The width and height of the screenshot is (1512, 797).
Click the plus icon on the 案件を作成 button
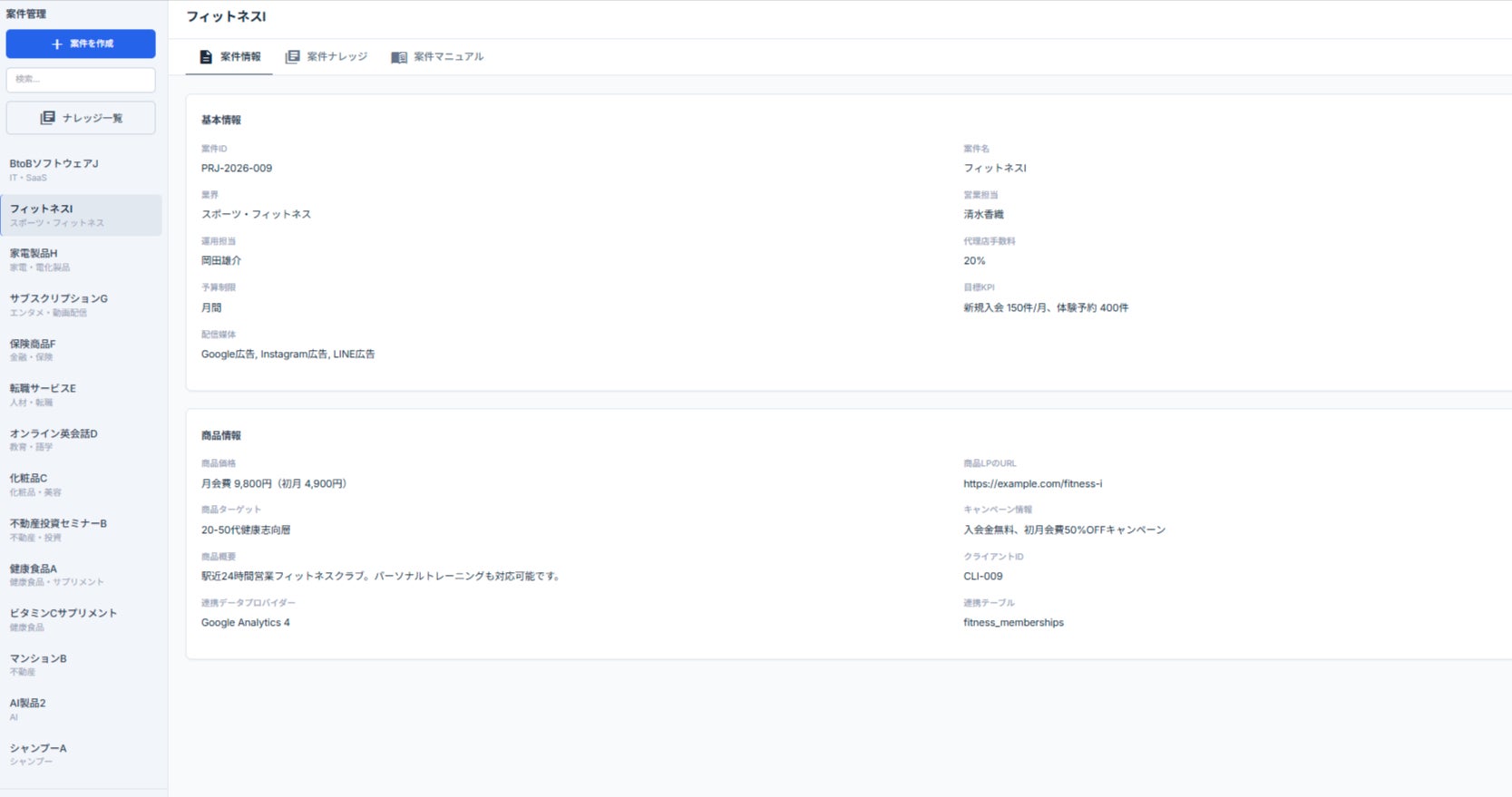tap(57, 44)
